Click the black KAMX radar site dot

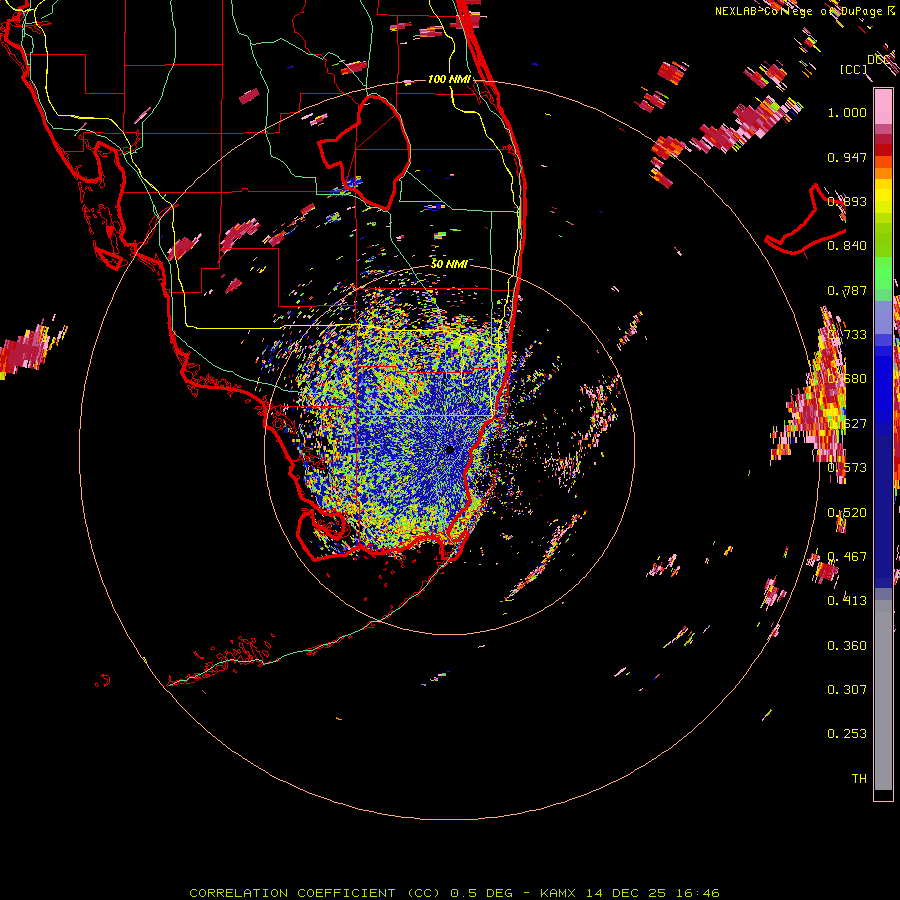coord(450,449)
